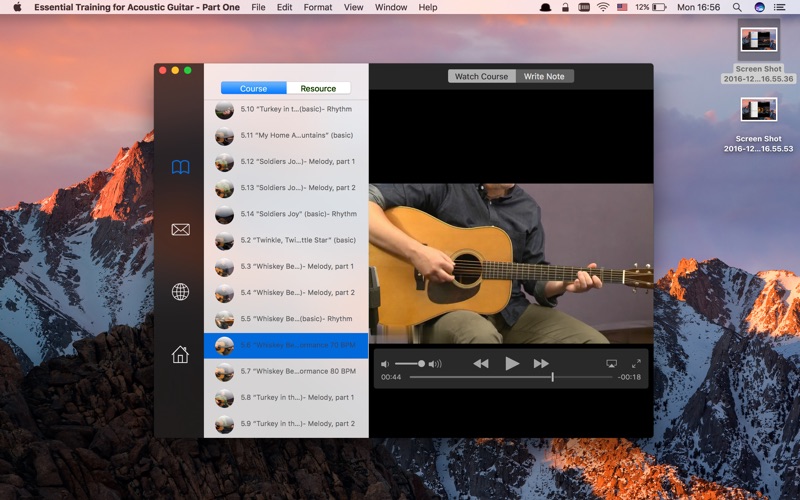The width and height of the screenshot is (800, 500).
Task: Switch to the Resource tab
Action: coord(318,88)
